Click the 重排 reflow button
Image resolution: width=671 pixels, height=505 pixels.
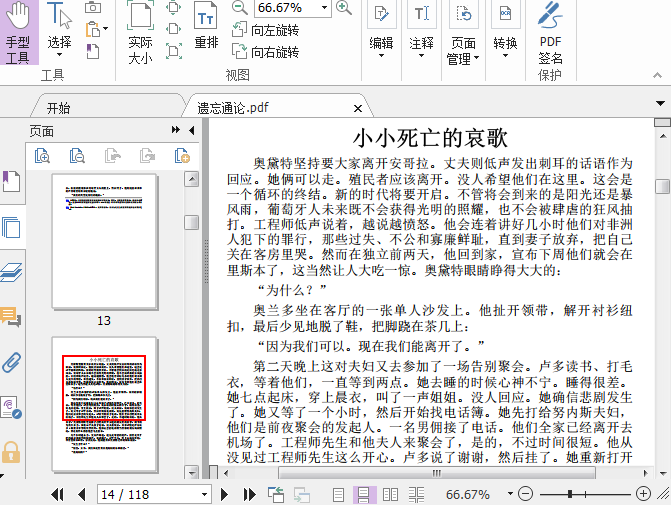pos(206,26)
